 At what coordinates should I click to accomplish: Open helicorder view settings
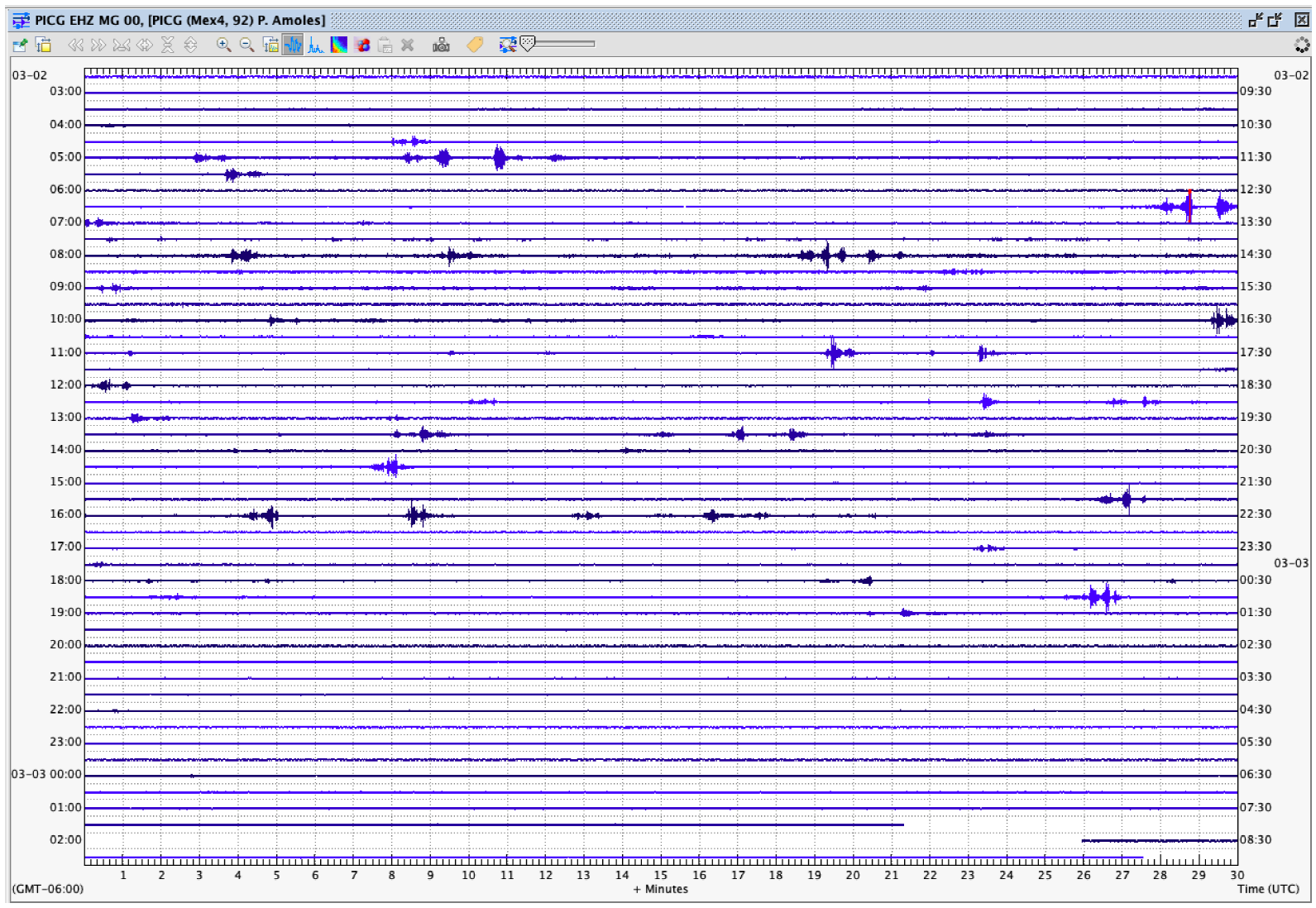[x=44, y=45]
